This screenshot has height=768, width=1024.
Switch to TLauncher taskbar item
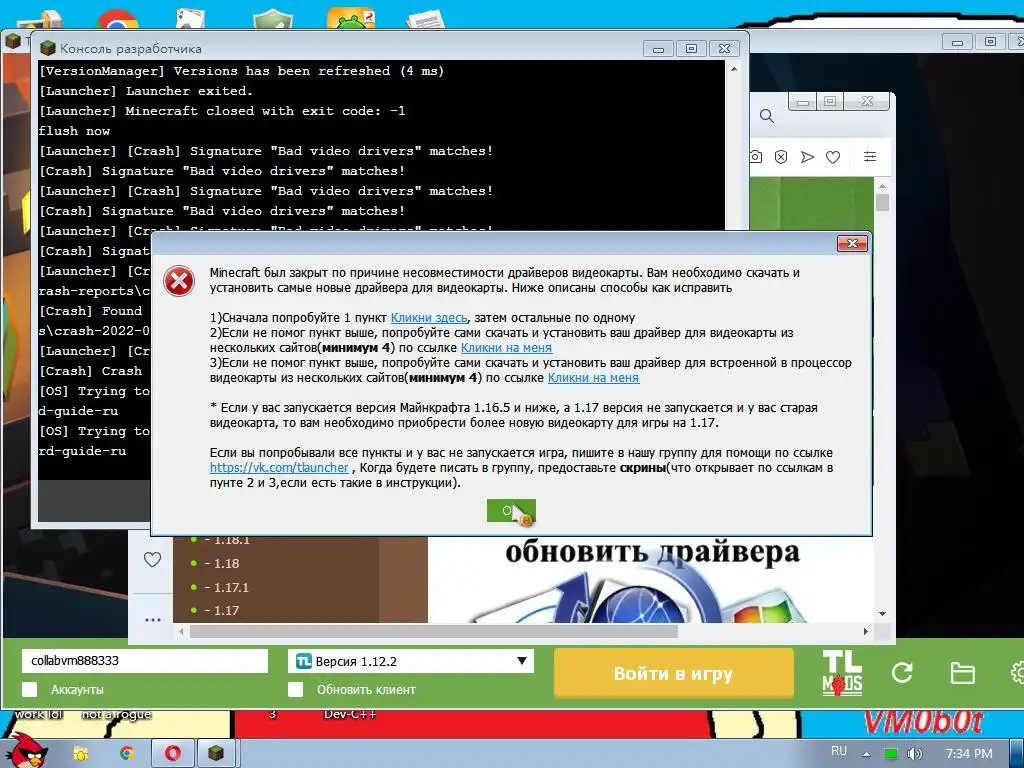216,754
